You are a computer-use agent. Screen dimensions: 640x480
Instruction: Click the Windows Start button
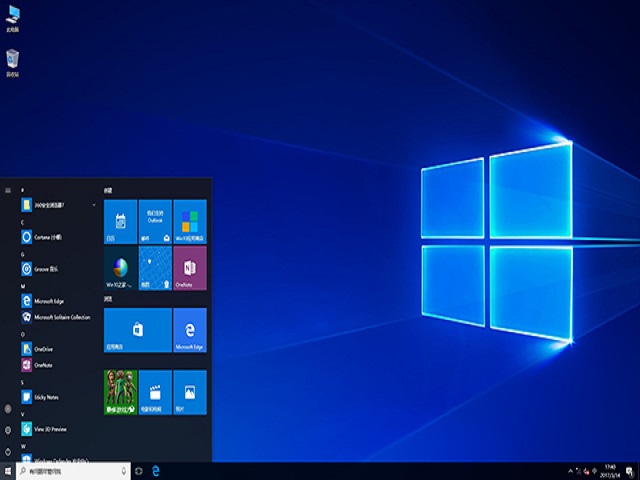[8, 470]
